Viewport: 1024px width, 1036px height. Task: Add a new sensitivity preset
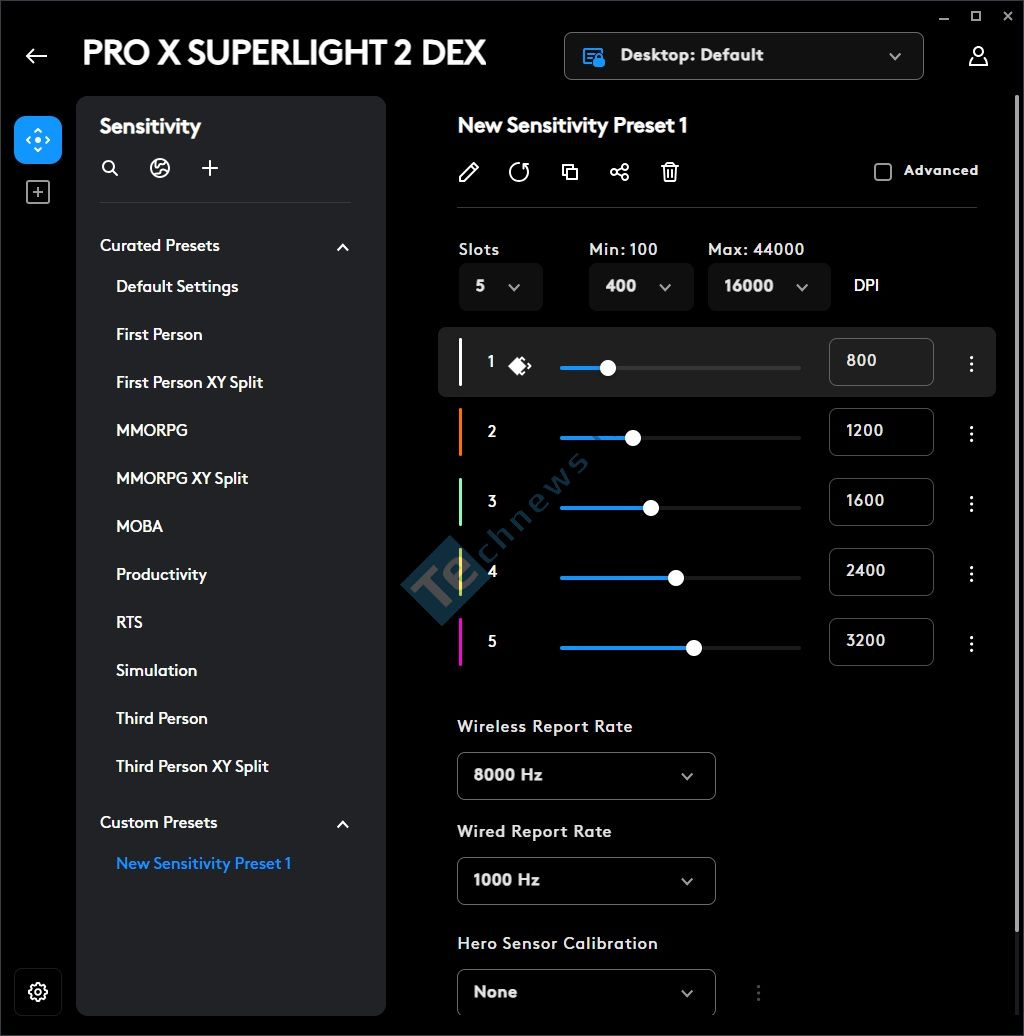click(x=209, y=168)
